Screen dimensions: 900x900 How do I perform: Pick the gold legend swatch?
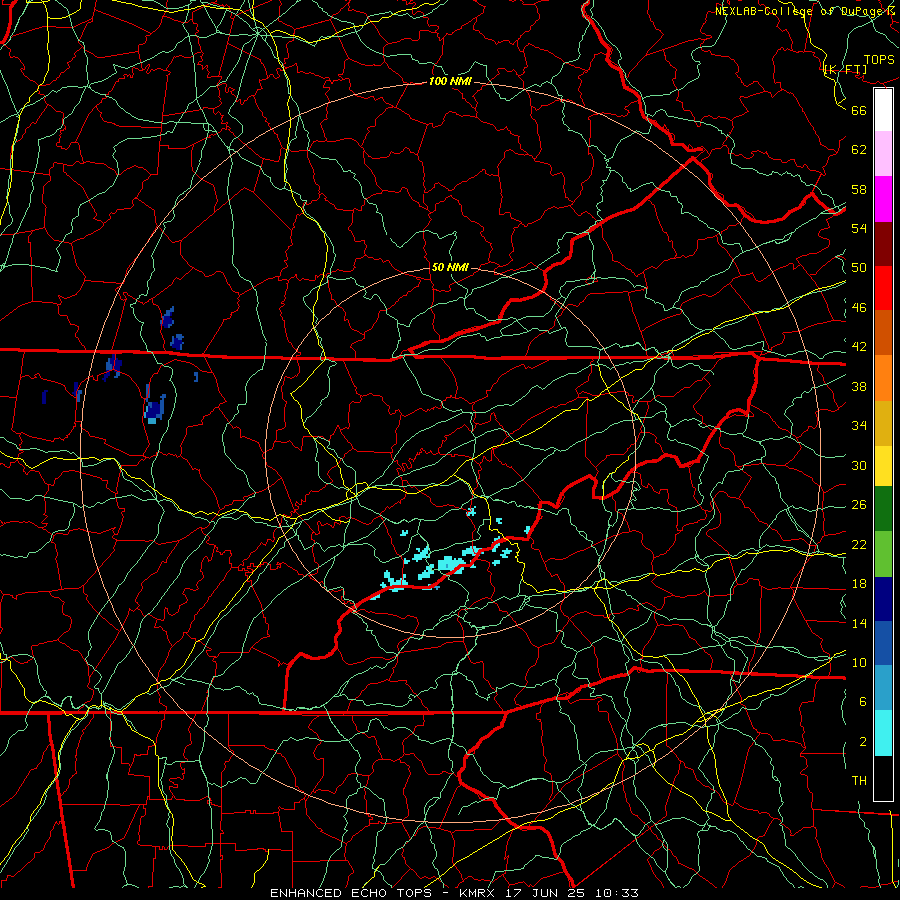click(x=883, y=423)
